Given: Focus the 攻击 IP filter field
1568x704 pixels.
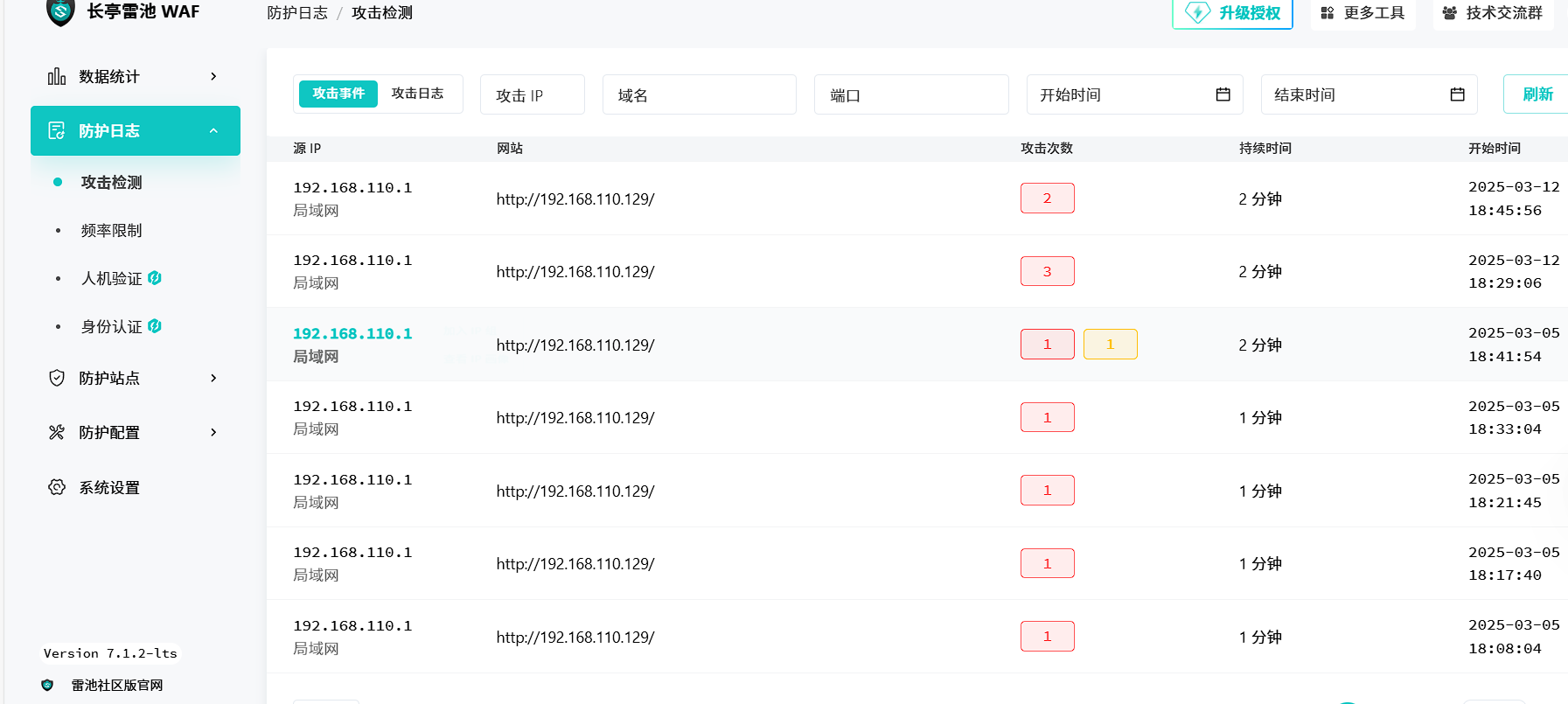Looking at the screenshot, I should coord(532,95).
